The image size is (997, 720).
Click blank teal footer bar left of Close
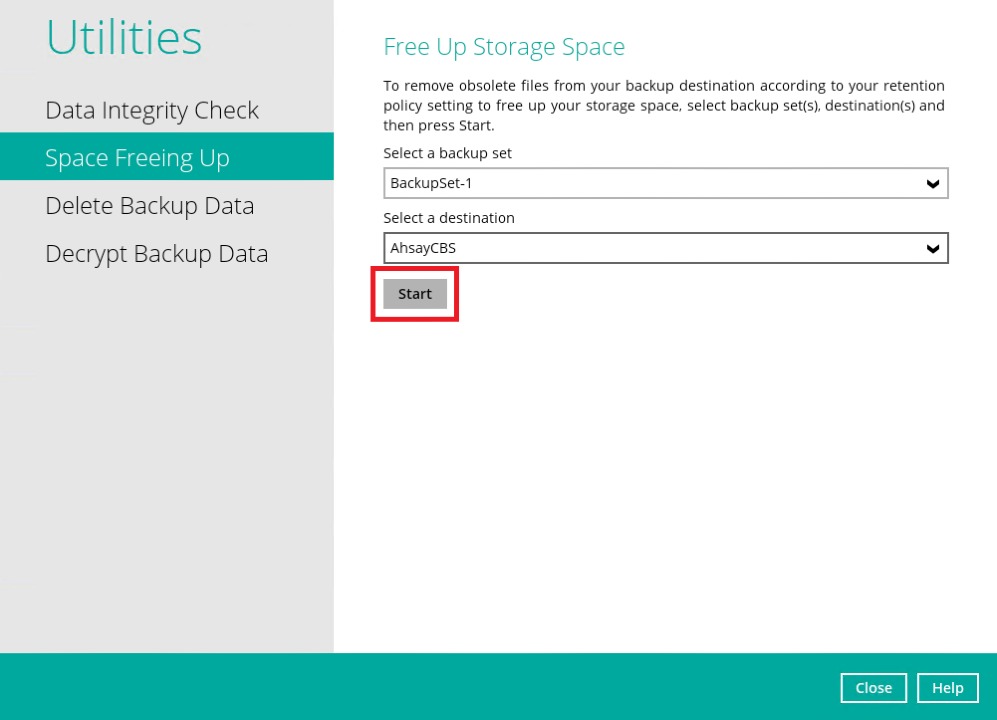tap(400, 688)
